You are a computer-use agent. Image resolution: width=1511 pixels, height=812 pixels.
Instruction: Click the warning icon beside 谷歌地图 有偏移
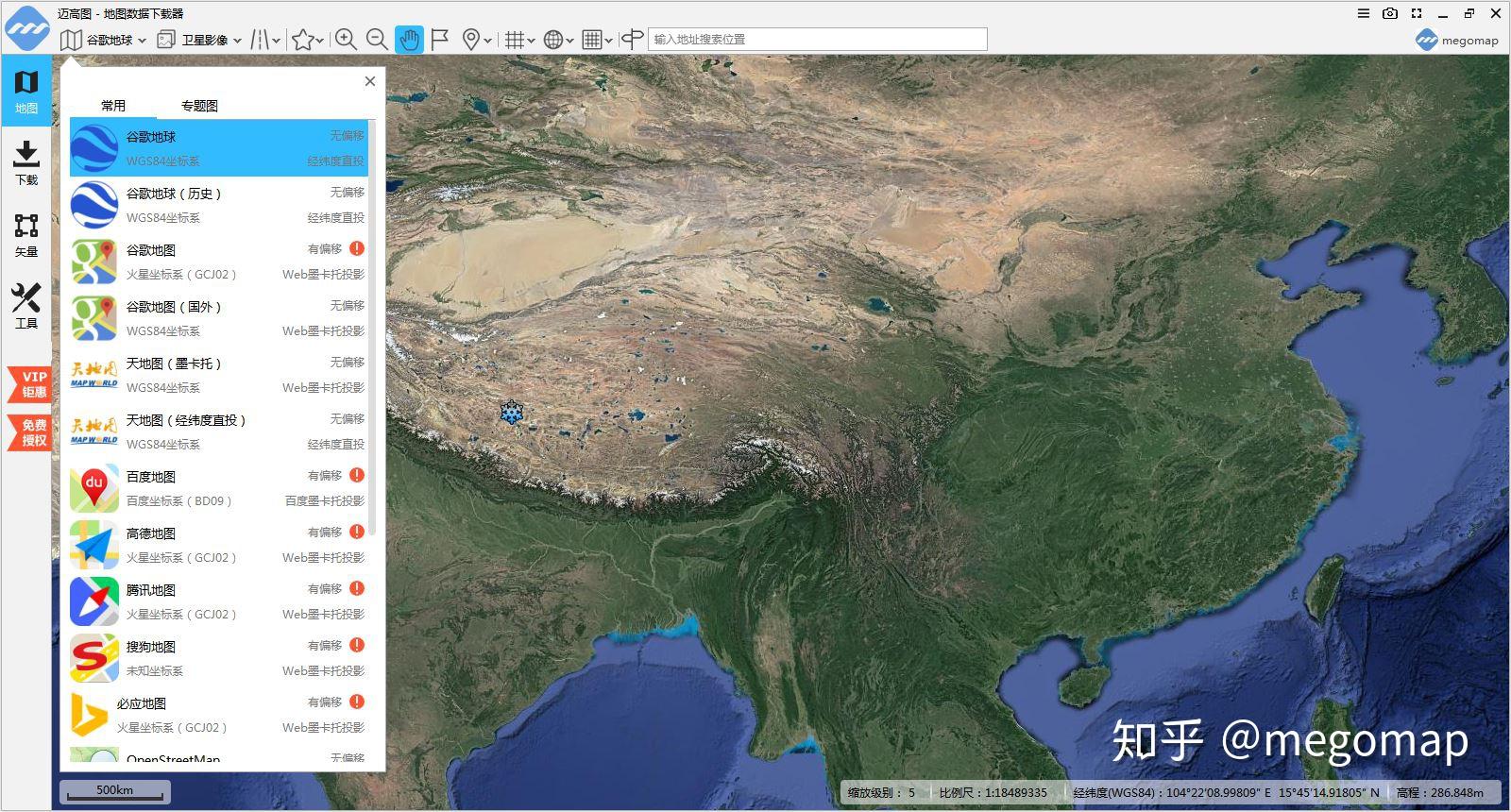(x=357, y=248)
